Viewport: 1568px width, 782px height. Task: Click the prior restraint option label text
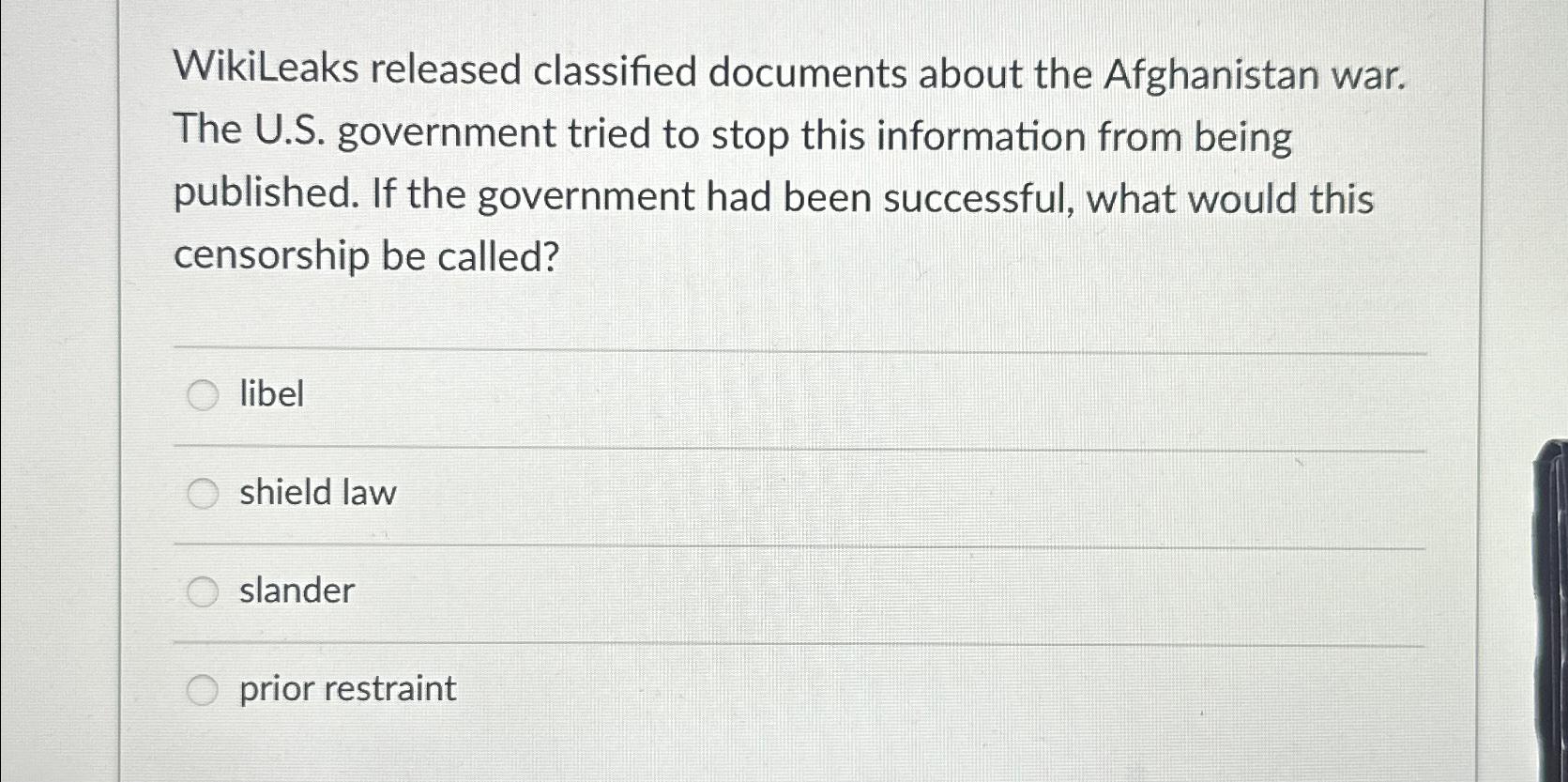tap(346, 689)
